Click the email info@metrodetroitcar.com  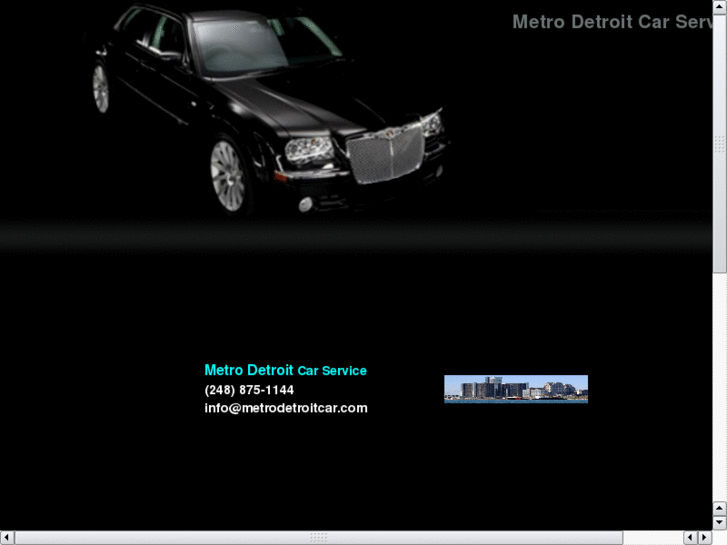tap(286, 408)
